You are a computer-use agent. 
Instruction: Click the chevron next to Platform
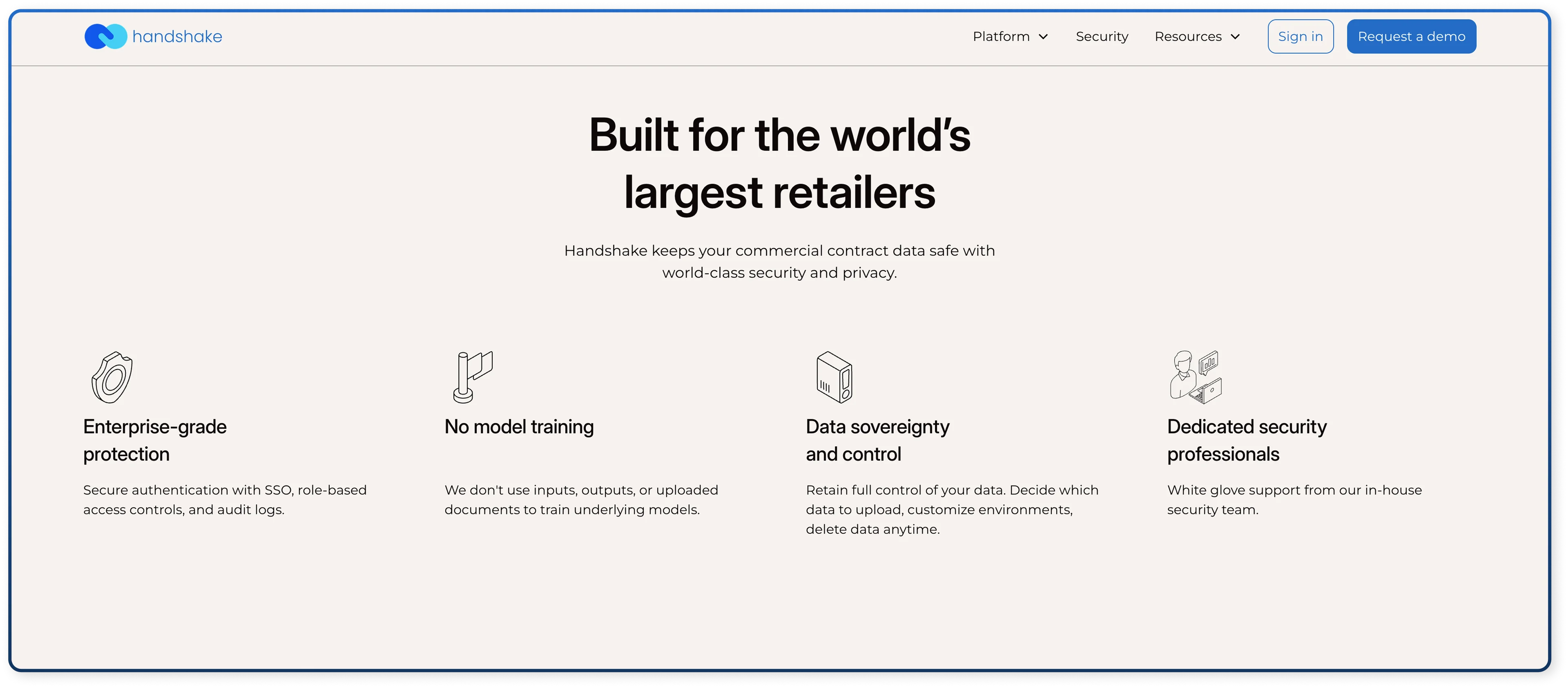click(1043, 36)
